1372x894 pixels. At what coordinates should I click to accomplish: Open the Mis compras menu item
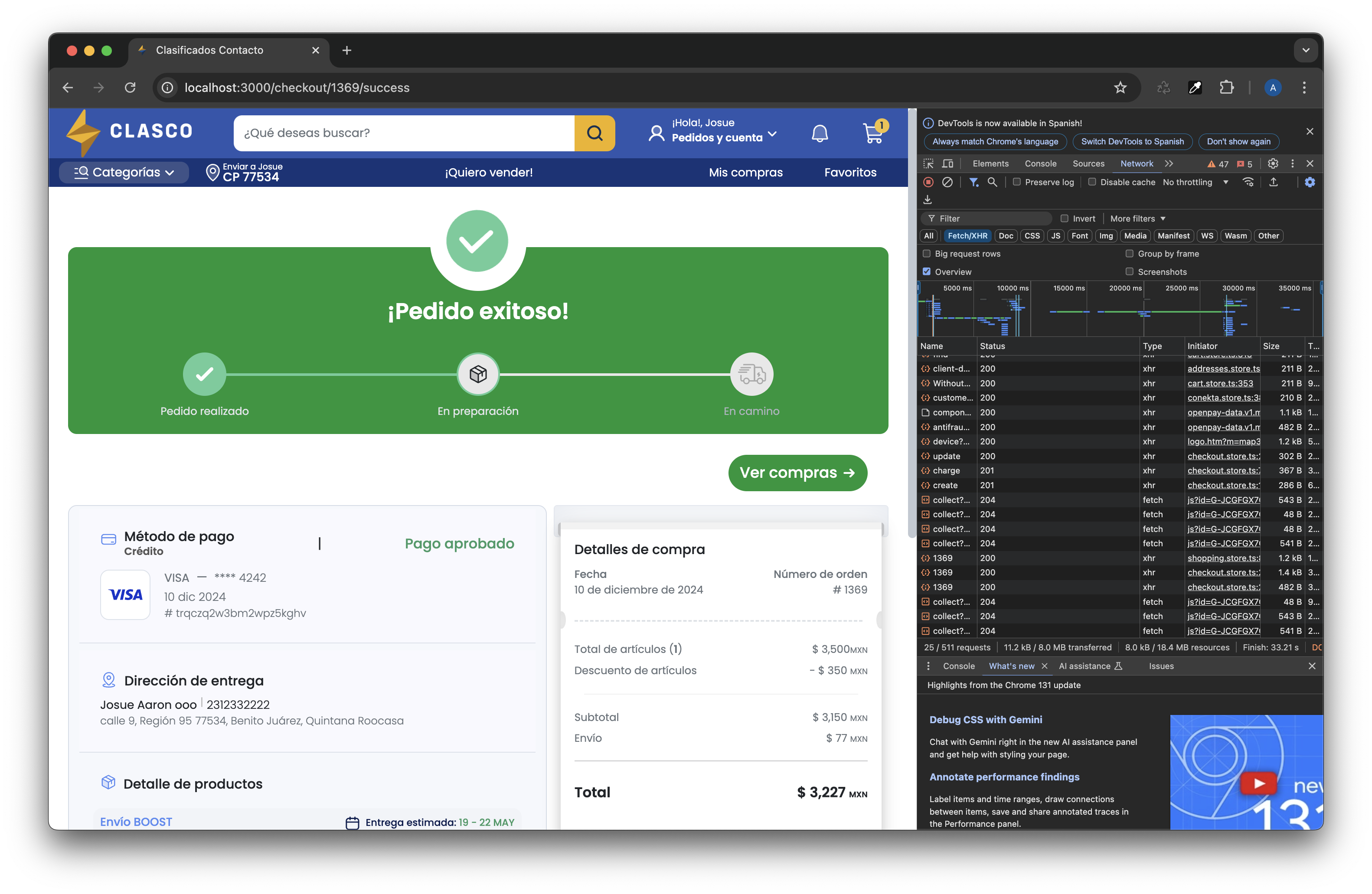click(745, 173)
